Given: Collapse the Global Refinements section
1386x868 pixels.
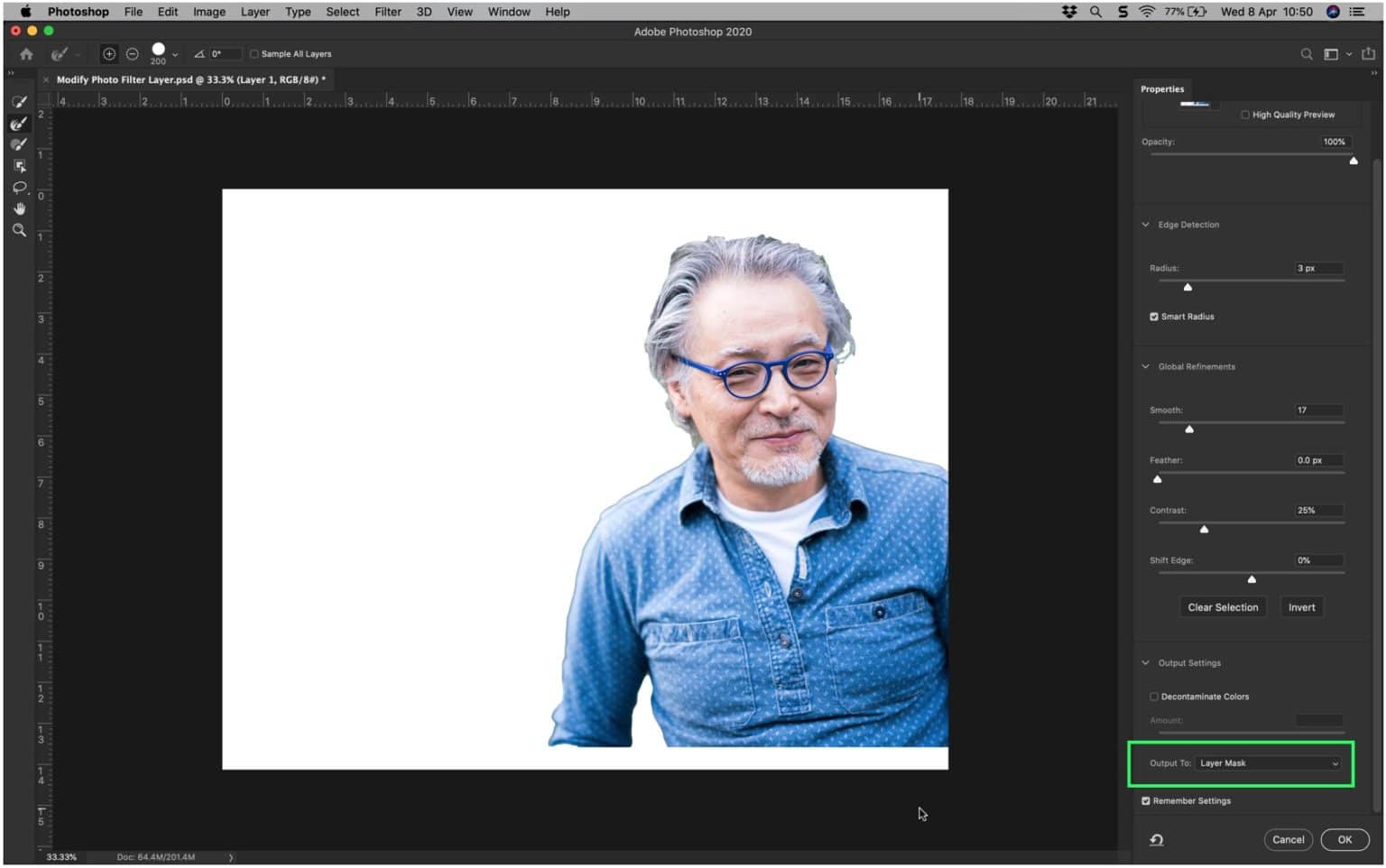Looking at the screenshot, I should [x=1145, y=366].
